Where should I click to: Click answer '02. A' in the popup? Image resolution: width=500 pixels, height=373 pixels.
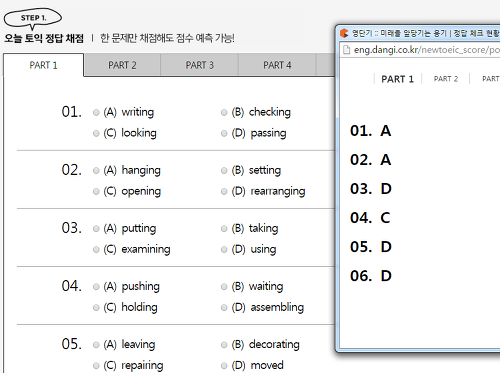[371, 160]
